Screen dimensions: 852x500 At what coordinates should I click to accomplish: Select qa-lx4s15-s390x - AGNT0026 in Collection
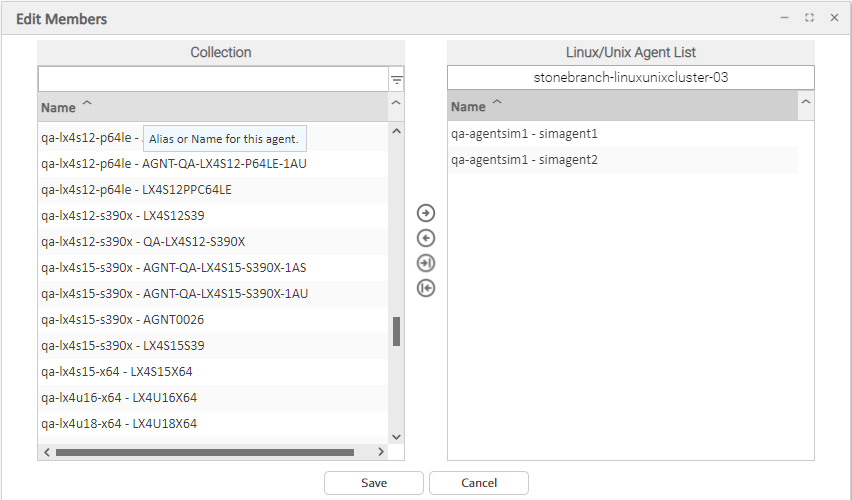click(123, 320)
